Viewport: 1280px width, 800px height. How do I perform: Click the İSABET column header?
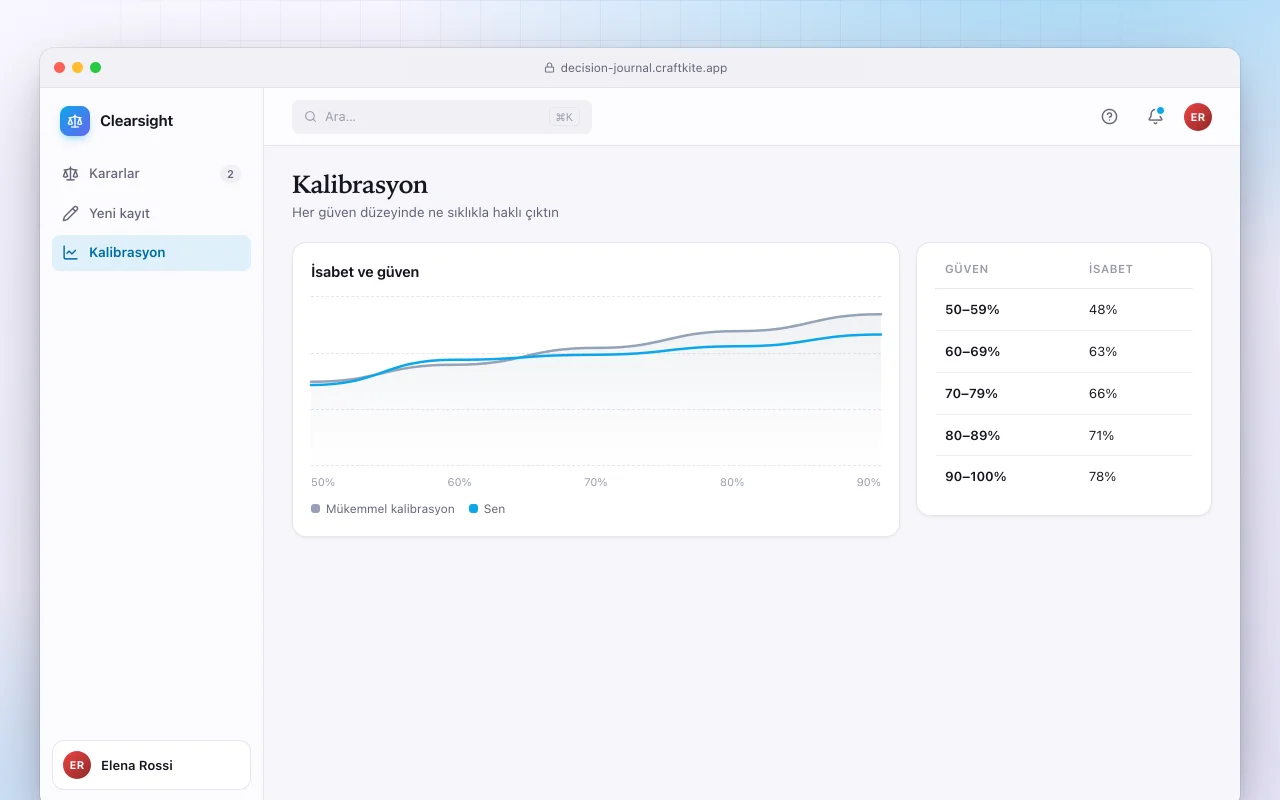[1111, 269]
